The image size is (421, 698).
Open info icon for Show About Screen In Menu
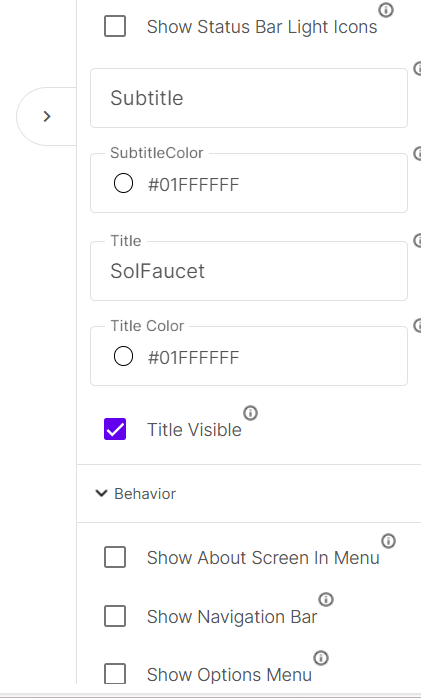(x=388, y=541)
